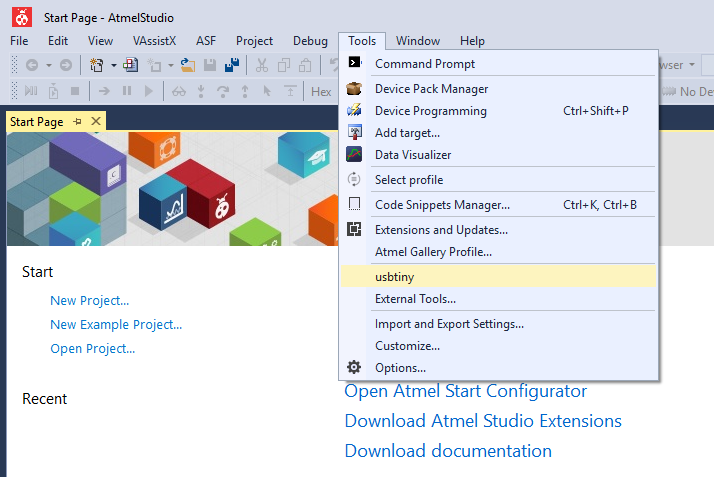The width and height of the screenshot is (714, 477).
Task: Click the single-disk Save icon
Action: click(x=209, y=65)
